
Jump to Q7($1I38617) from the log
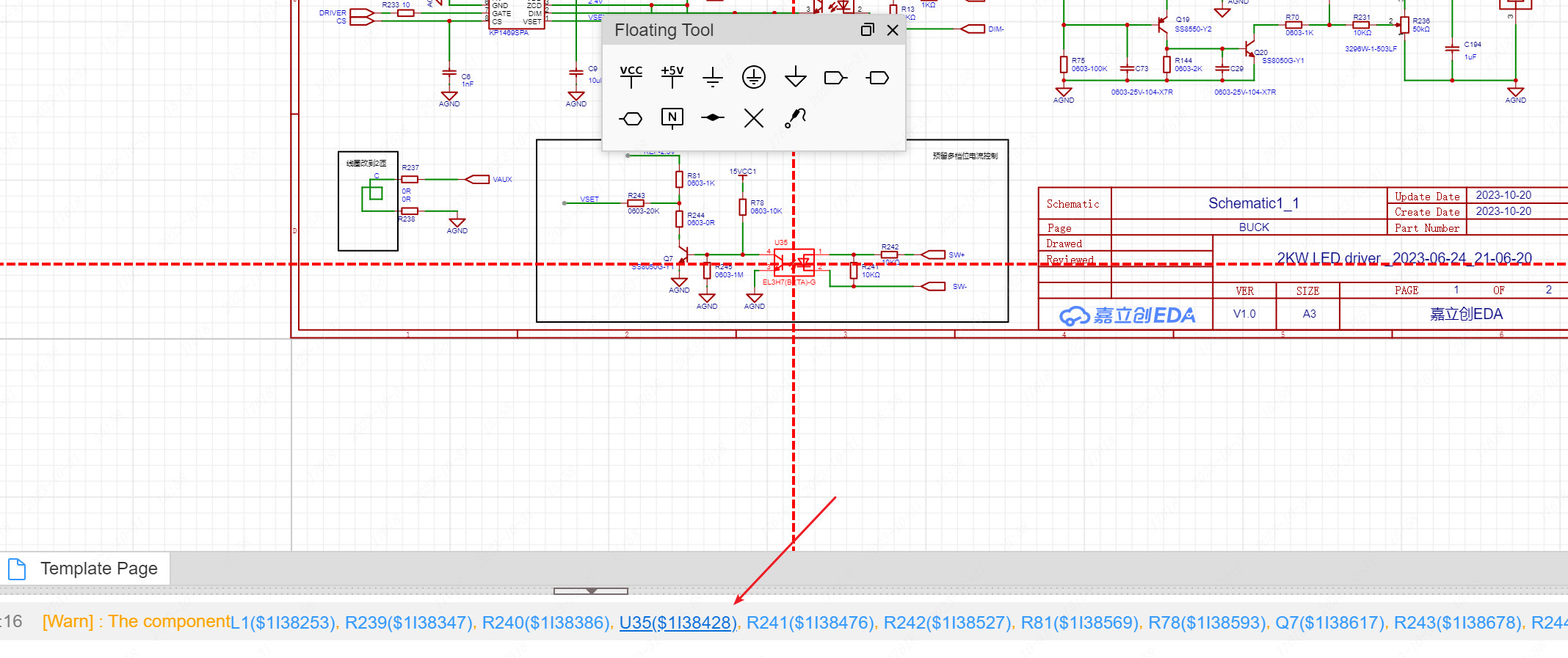pyautogui.click(x=1329, y=623)
